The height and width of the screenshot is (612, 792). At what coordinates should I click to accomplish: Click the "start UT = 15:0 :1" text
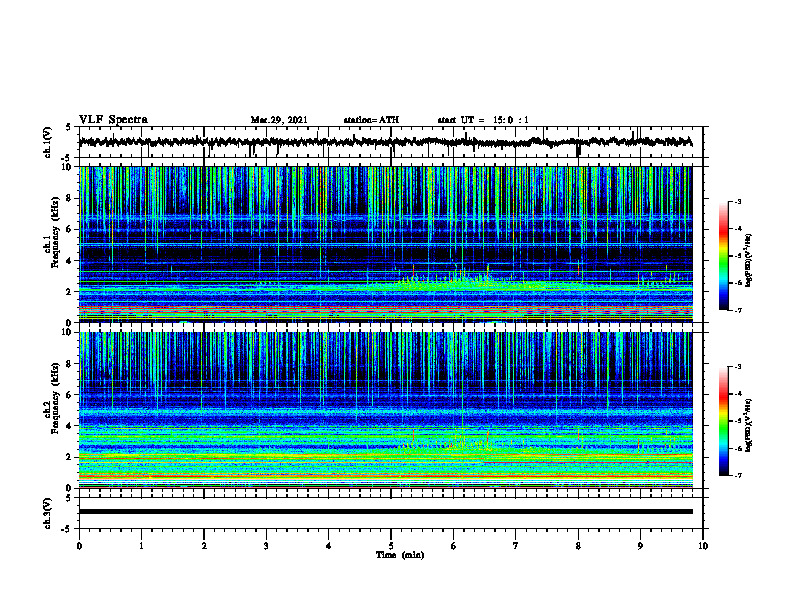point(483,120)
